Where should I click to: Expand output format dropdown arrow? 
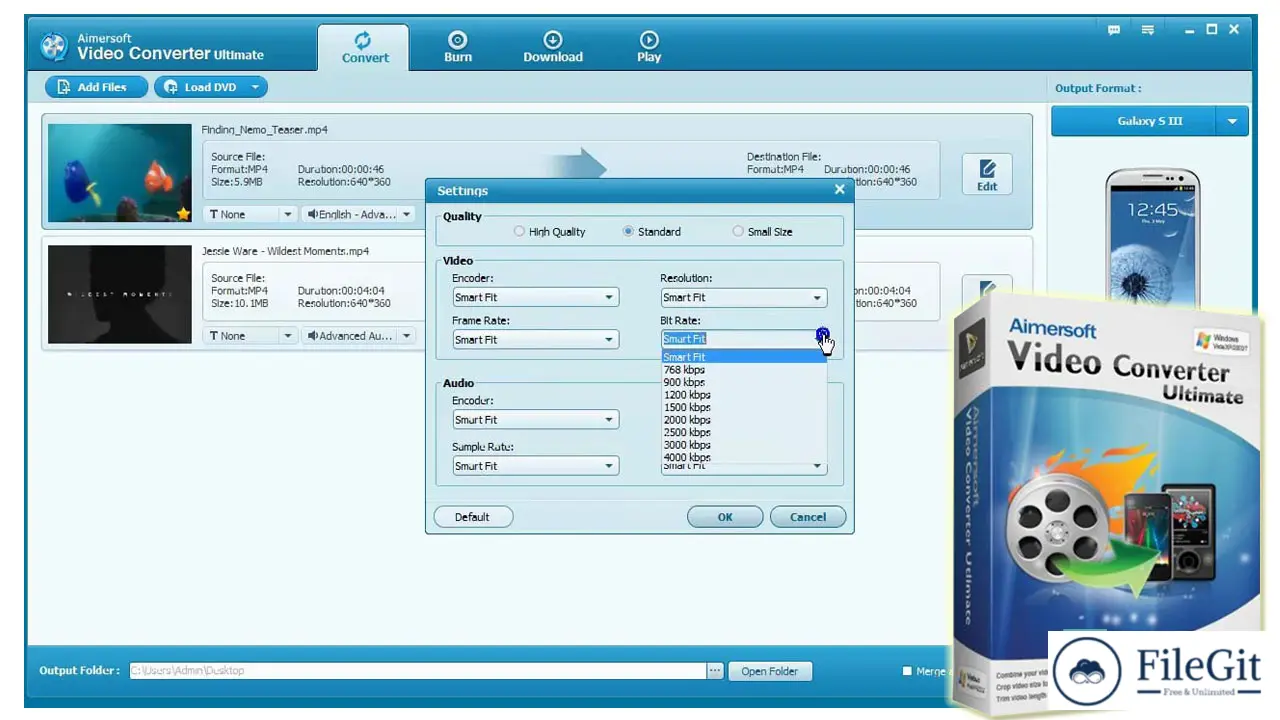click(x=1232, y=121)
